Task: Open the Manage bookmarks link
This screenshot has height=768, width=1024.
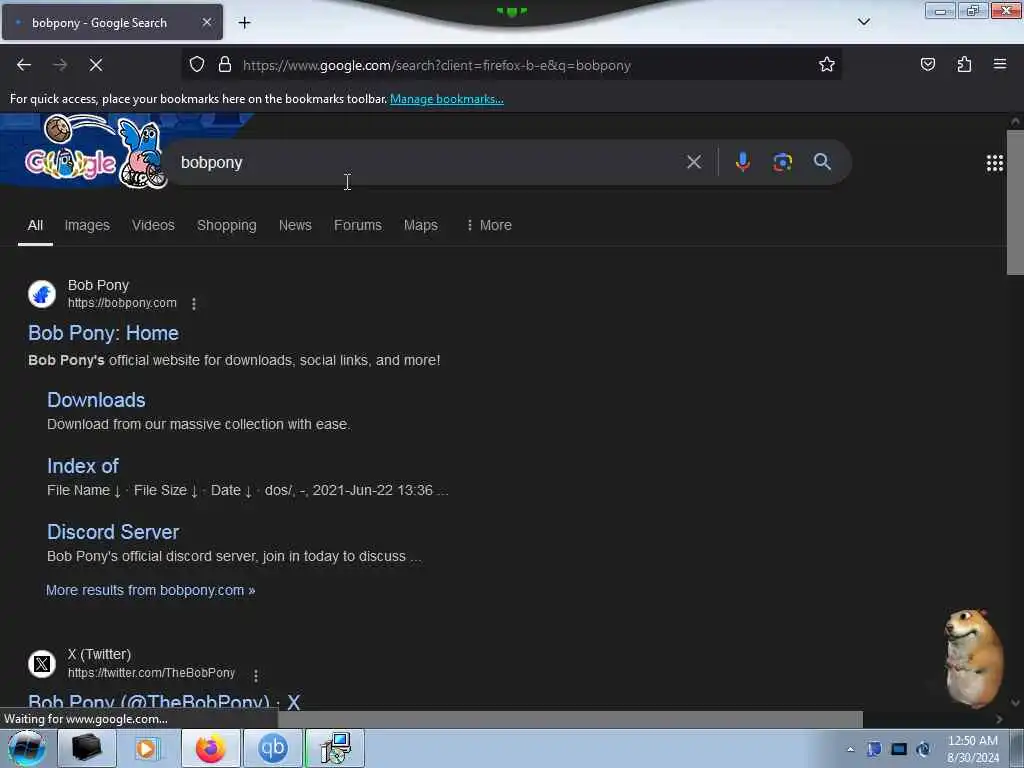Action: click(447, 99)
